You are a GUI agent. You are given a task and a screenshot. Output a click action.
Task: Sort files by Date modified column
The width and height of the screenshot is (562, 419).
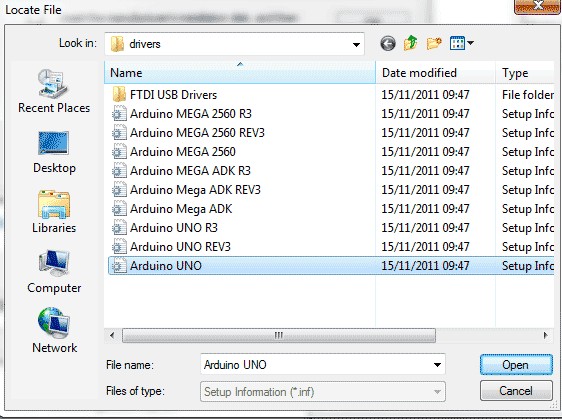(x=435, y=73)
